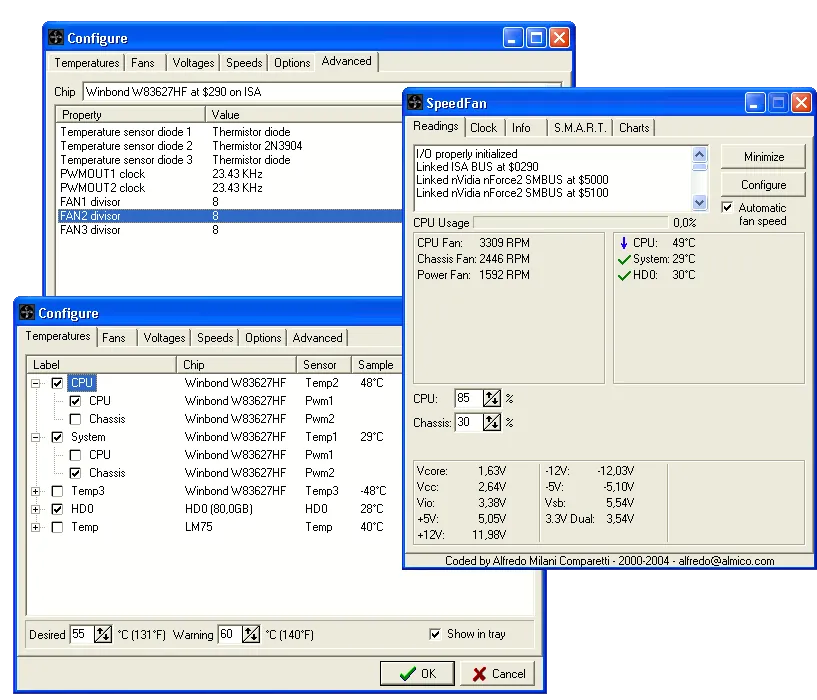Screen dimensions: 817x700
Task: Select the PWMOUT1 clock property row
Action: pyautogui.click(x=230, y=174)
